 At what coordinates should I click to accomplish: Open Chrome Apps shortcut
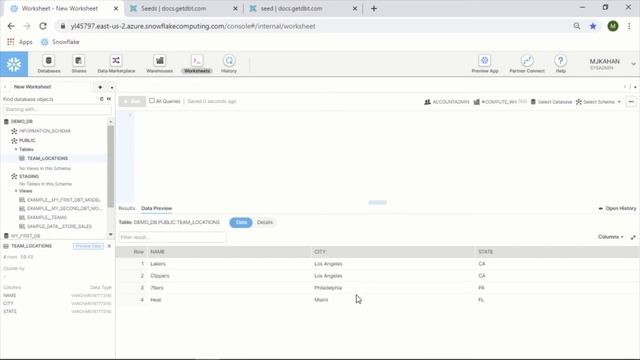[20, 42]
